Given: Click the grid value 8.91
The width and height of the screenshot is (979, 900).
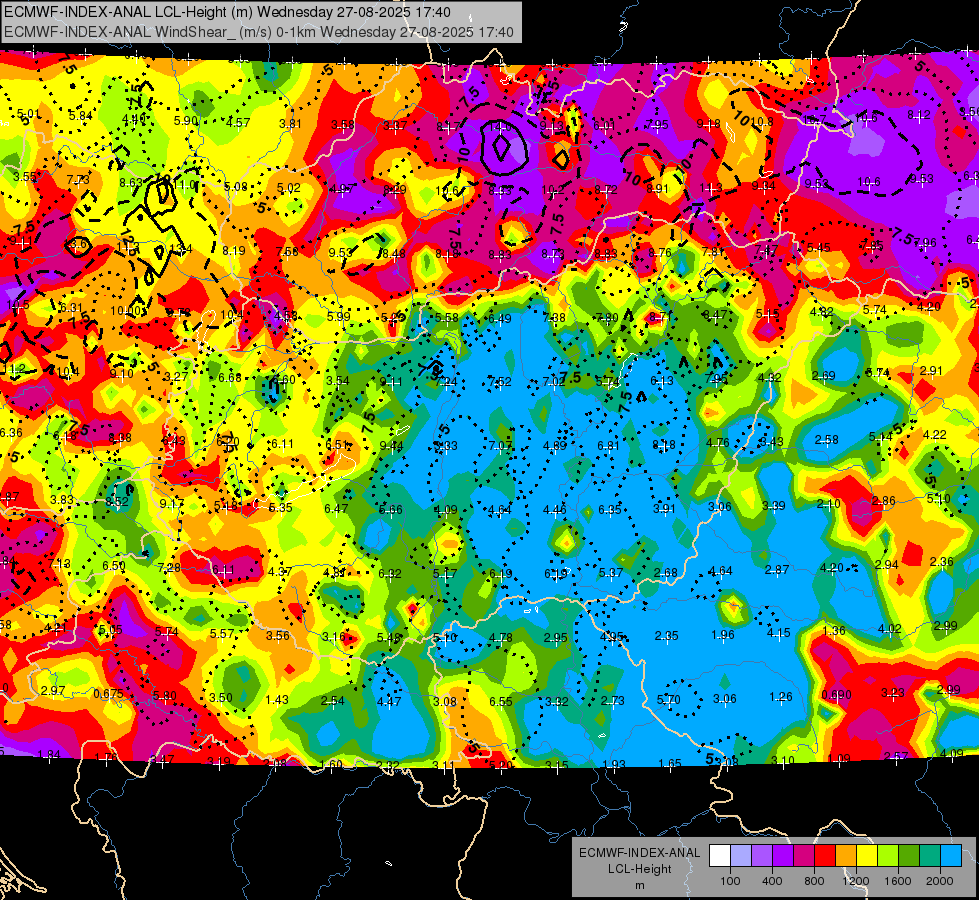Looking at the screenshot, I should [657, 189].
